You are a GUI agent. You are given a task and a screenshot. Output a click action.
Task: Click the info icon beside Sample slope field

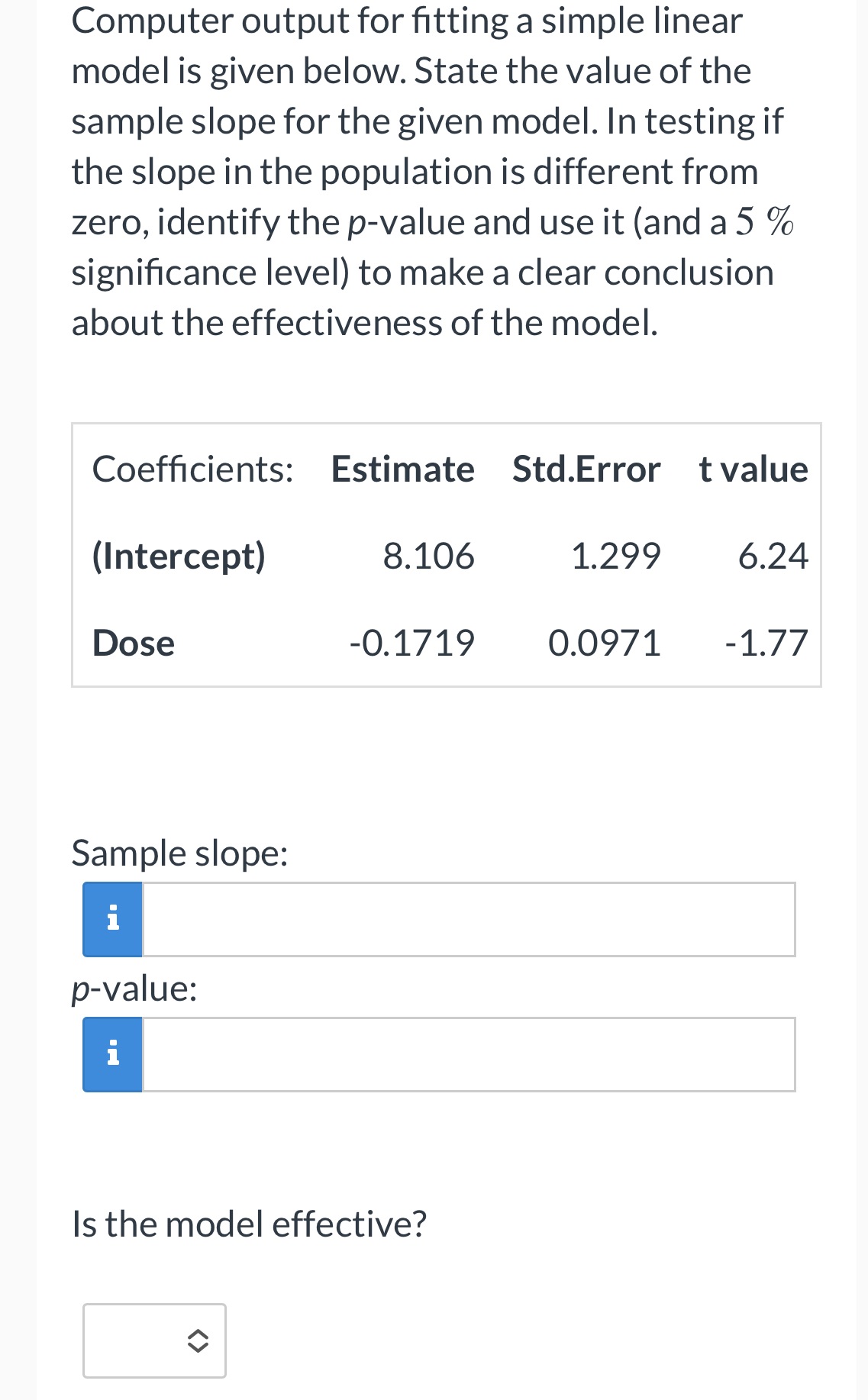click(x=112, y=919)
